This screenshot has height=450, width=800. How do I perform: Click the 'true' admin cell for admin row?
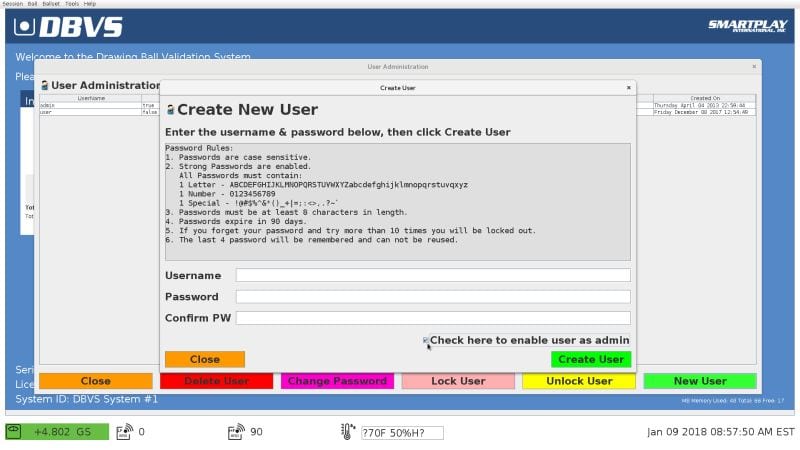150,105
